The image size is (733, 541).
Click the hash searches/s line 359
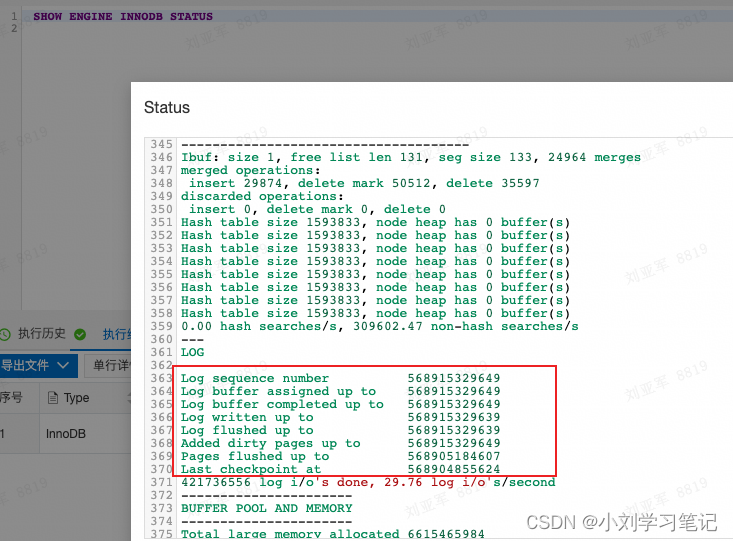[x=380, y=326]
